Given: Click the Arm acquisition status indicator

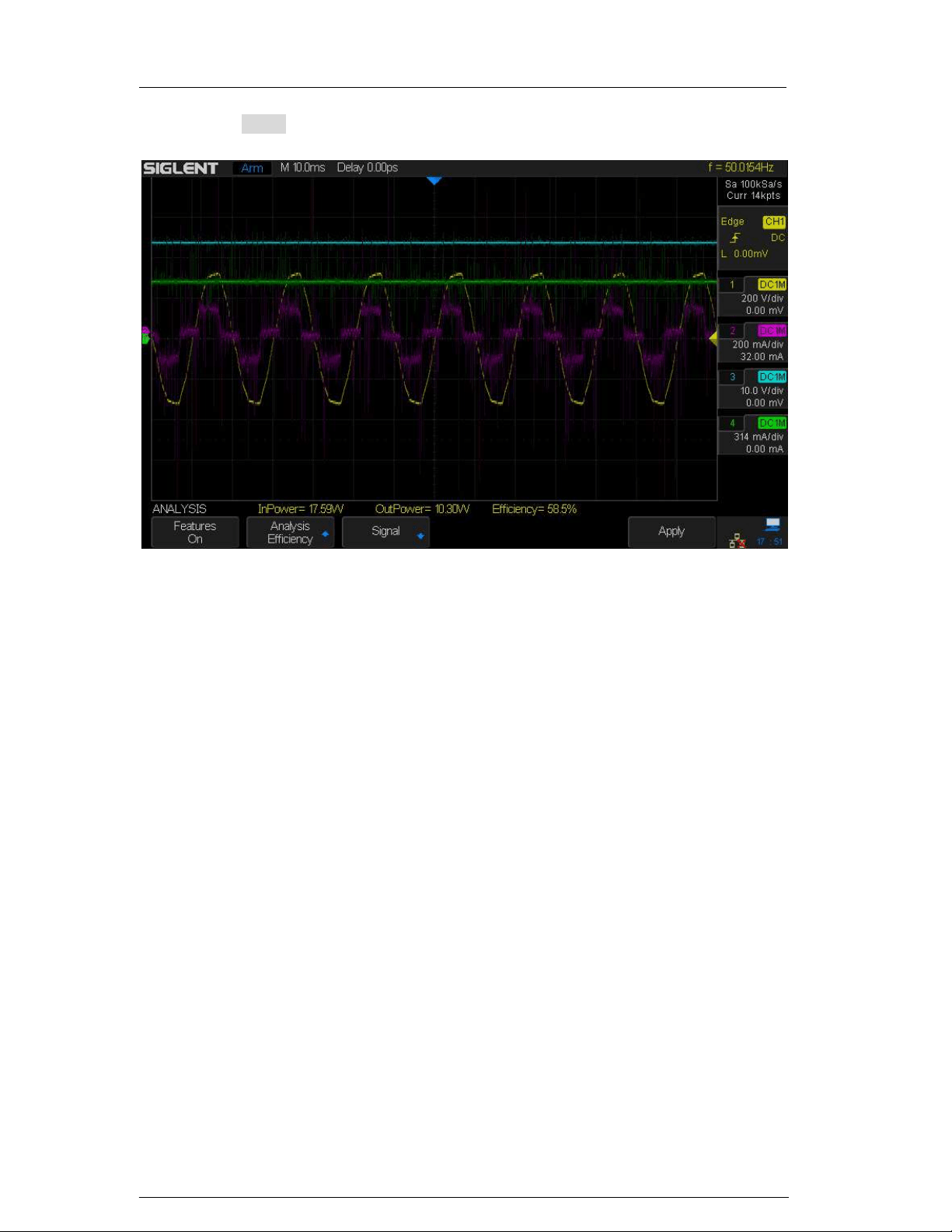Looking at the screenshot, I should (252, 168).
